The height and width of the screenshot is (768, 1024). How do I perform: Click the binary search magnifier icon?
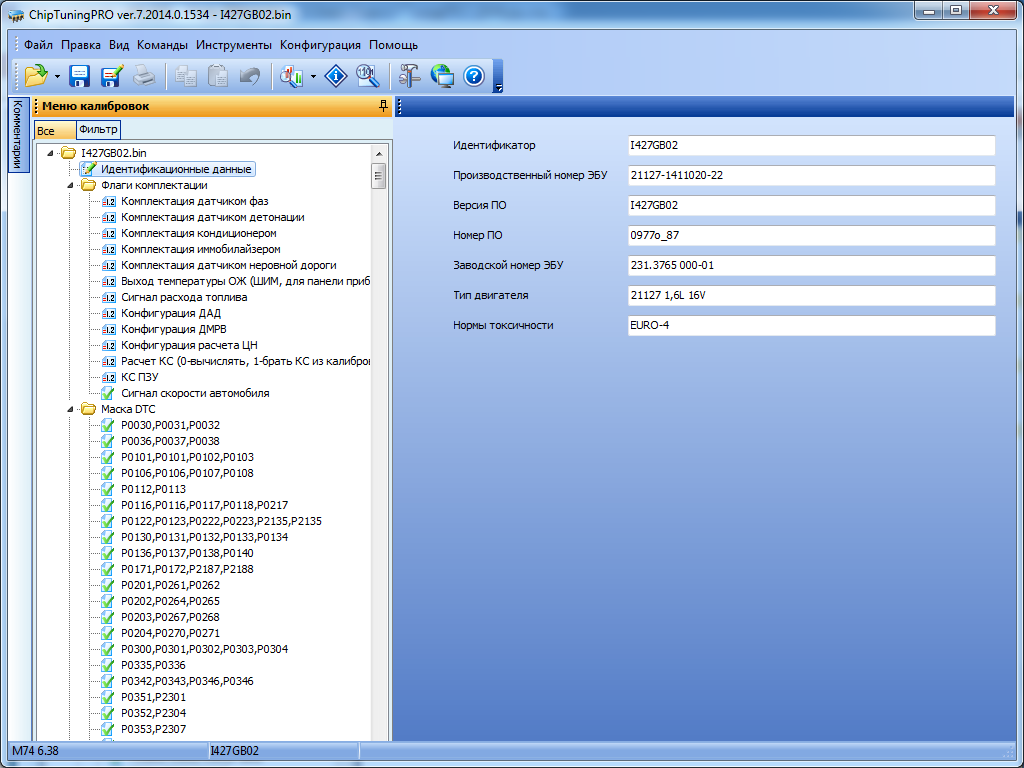367,76
